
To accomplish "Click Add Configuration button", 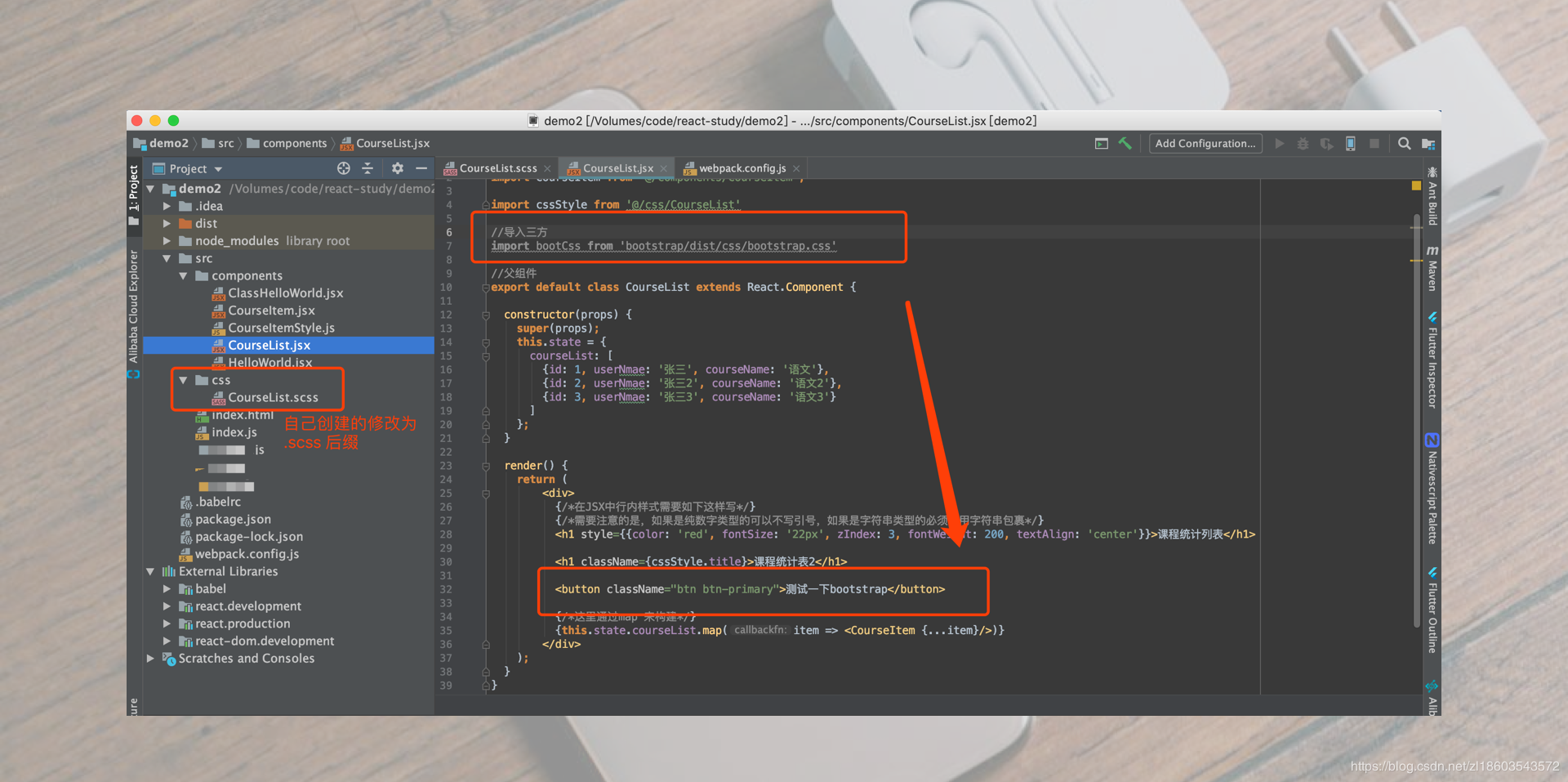I will click(1205, 144).
